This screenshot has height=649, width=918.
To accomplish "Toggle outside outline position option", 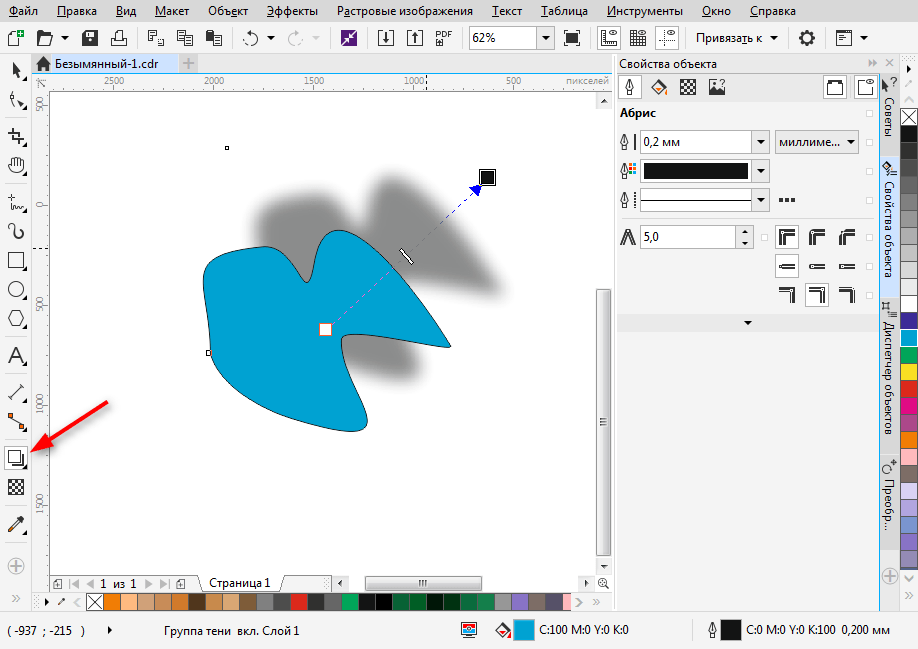I will (x=787, y=295).
